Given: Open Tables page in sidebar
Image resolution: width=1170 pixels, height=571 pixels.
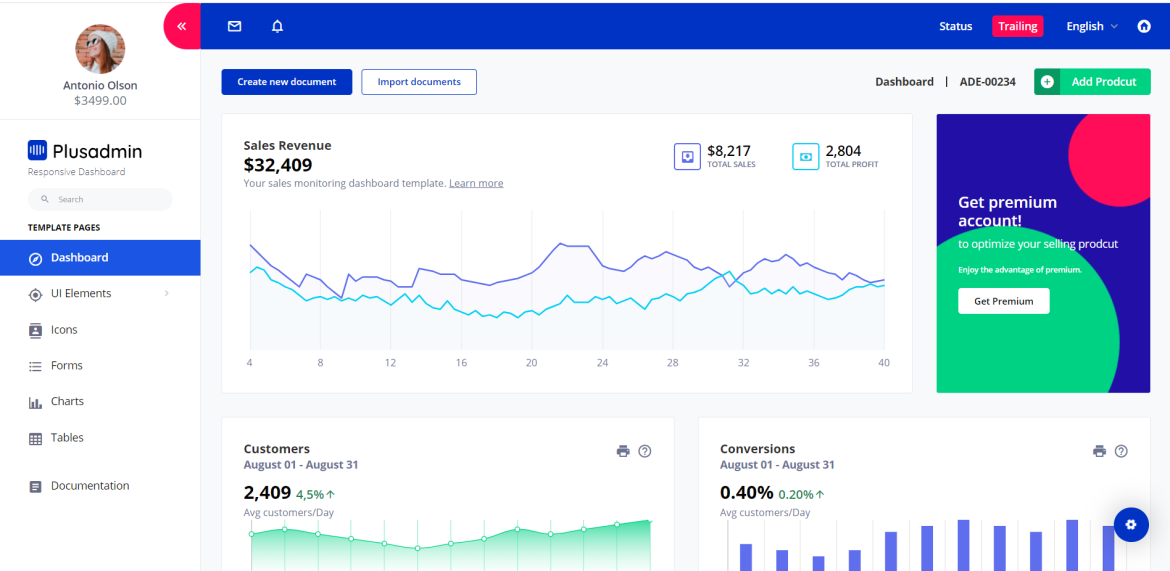Looking at the screenshot, I should pyautogui.click(x=100, y=437).
